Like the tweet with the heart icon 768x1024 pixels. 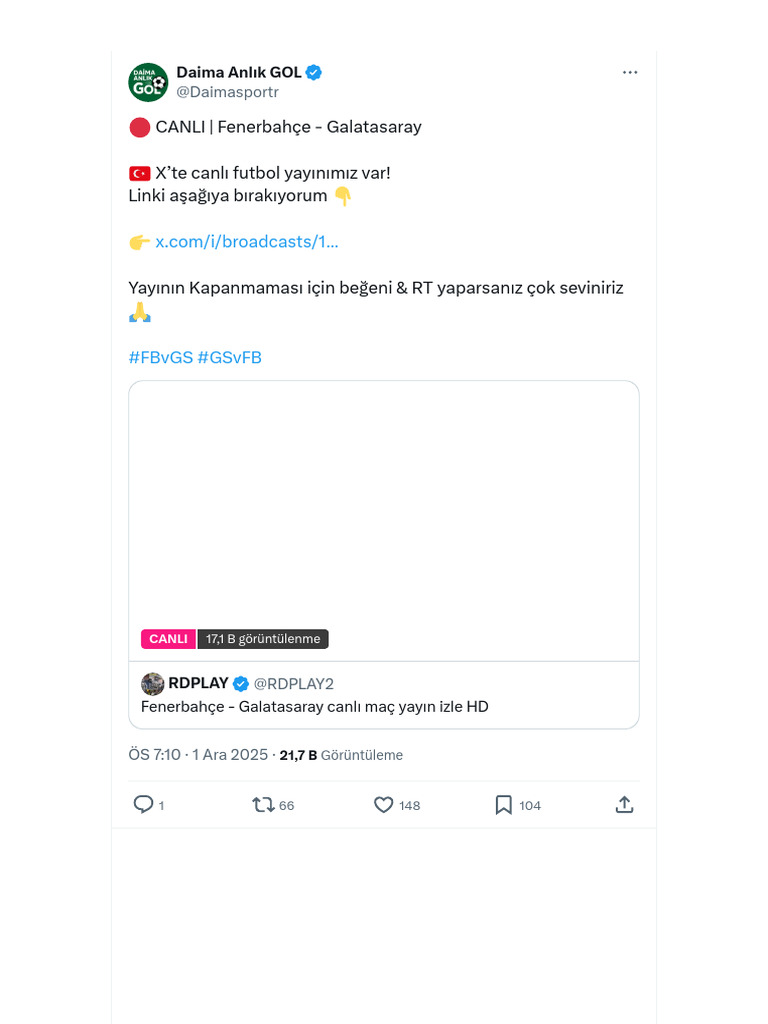(383, 805)
